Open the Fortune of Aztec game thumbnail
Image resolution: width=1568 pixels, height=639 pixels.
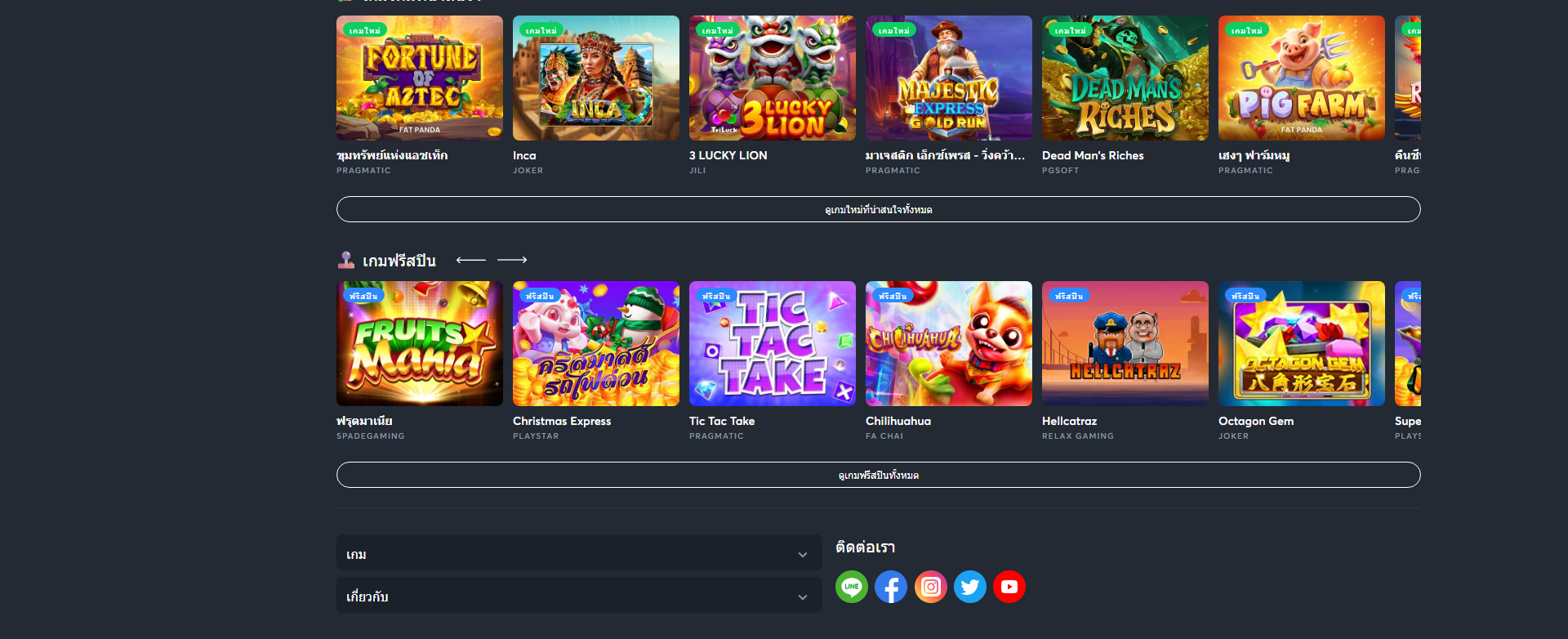pyautogui.click(x=420, y=78)
